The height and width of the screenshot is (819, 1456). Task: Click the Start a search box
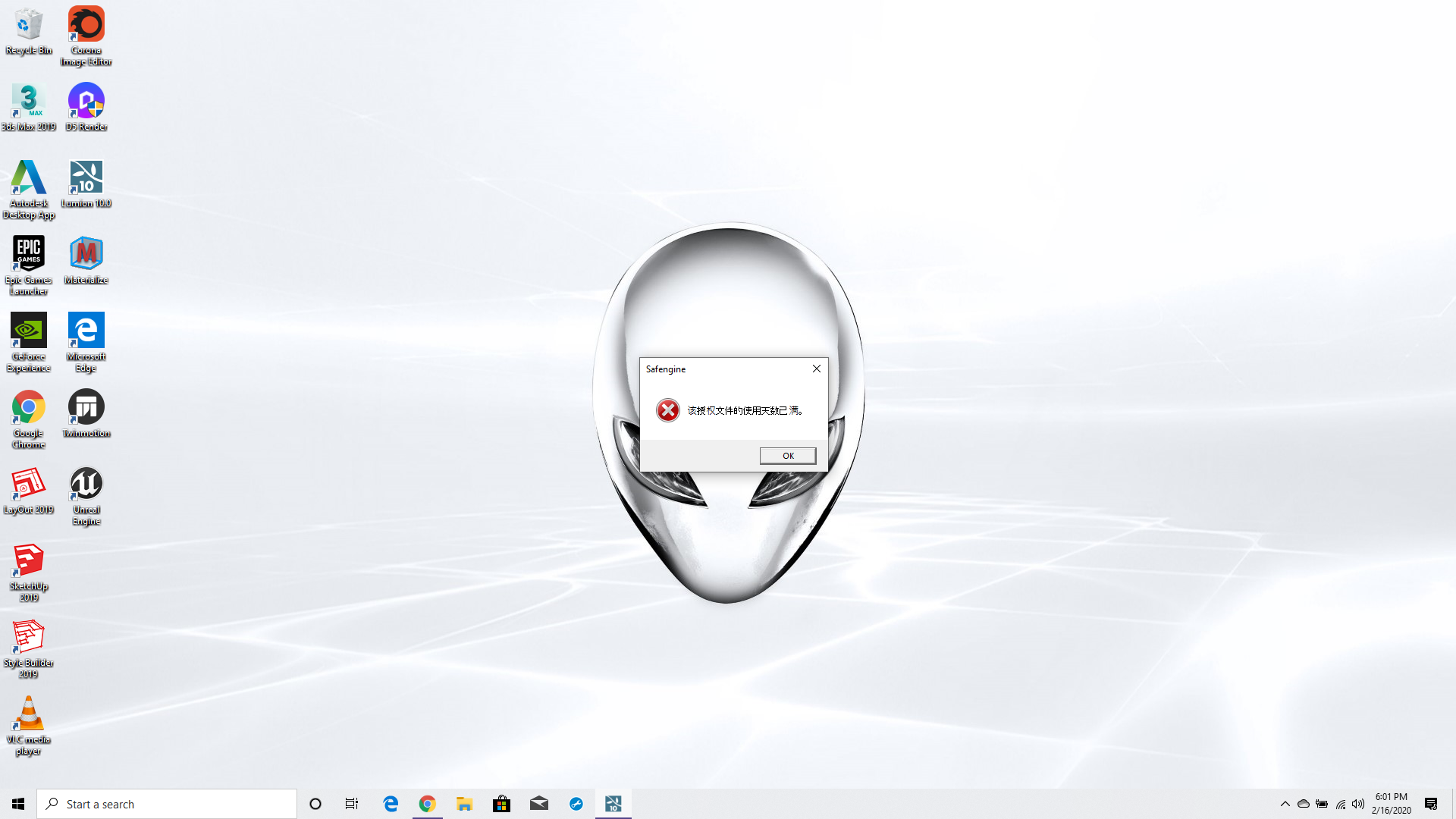pos(167,804)
